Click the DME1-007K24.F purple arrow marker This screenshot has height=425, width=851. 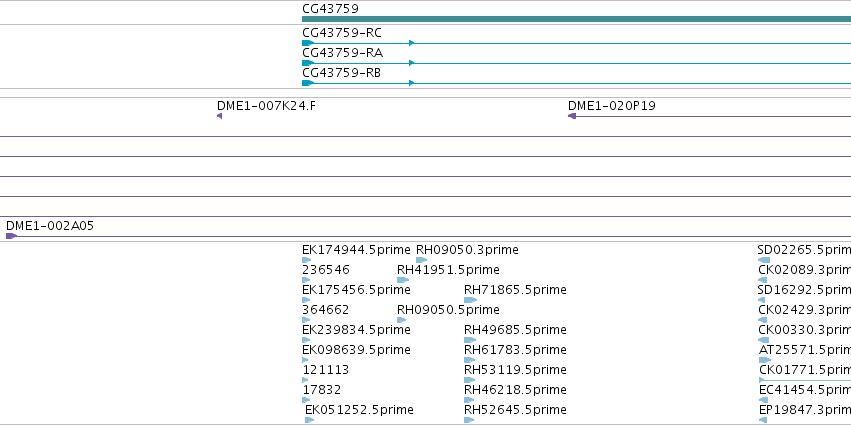[219, 116]
